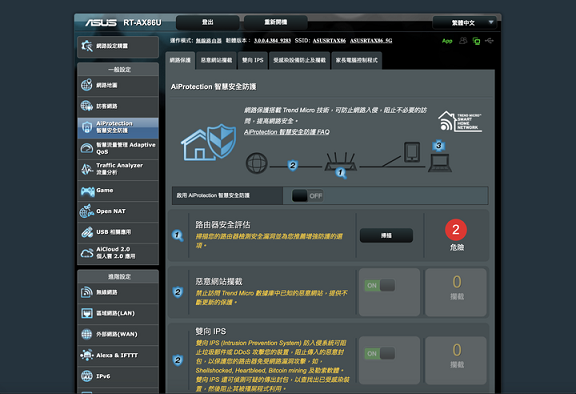
Task: Open the 區域網路(LAN) icon
Action: pos(87,313)
